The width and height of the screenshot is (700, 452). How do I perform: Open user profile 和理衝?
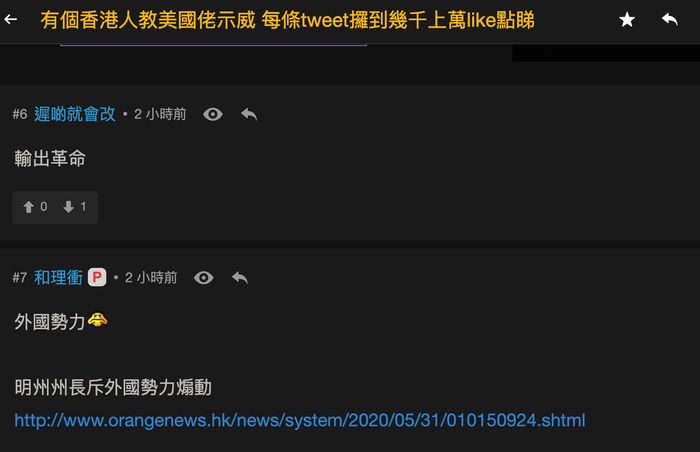(x=58, y=277)
